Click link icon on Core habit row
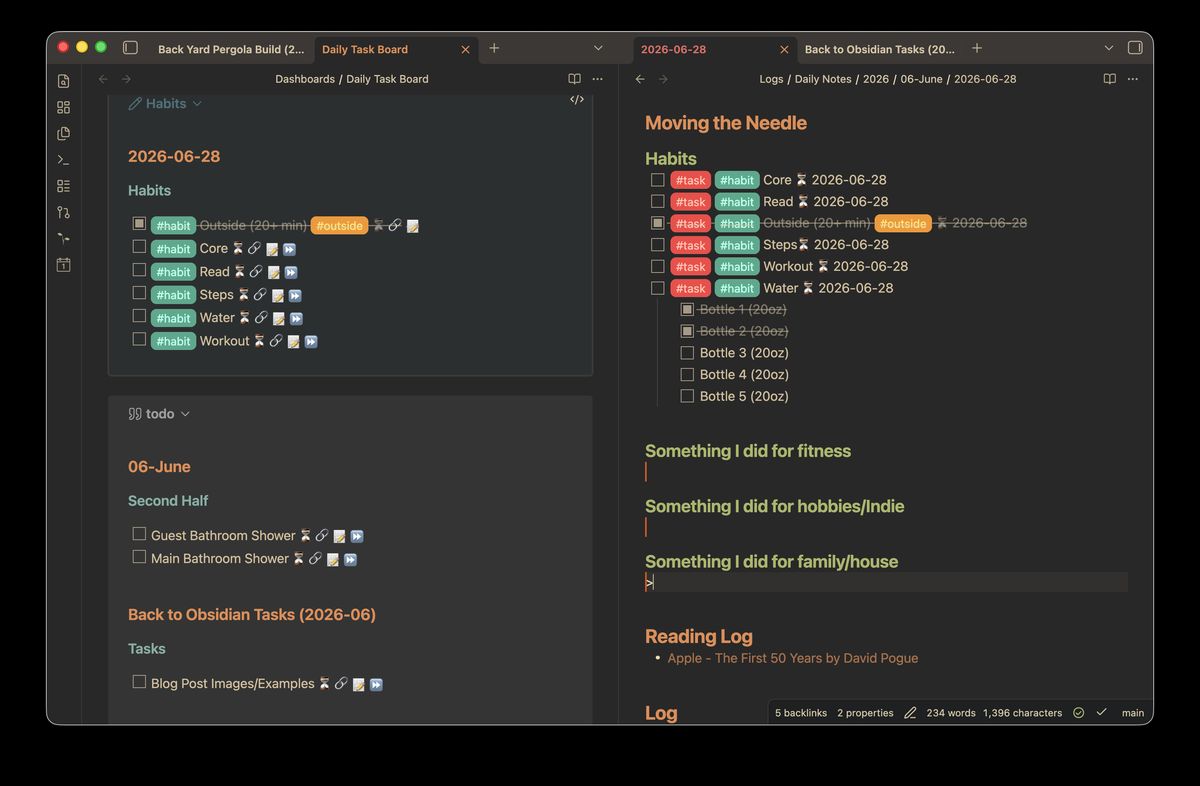 254,249
